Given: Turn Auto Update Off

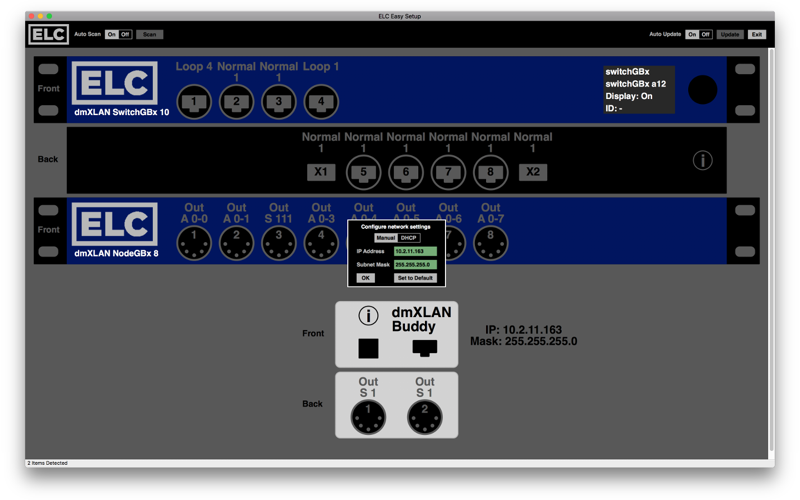Looking at the screenshot, I should click(x=706, y=34).
